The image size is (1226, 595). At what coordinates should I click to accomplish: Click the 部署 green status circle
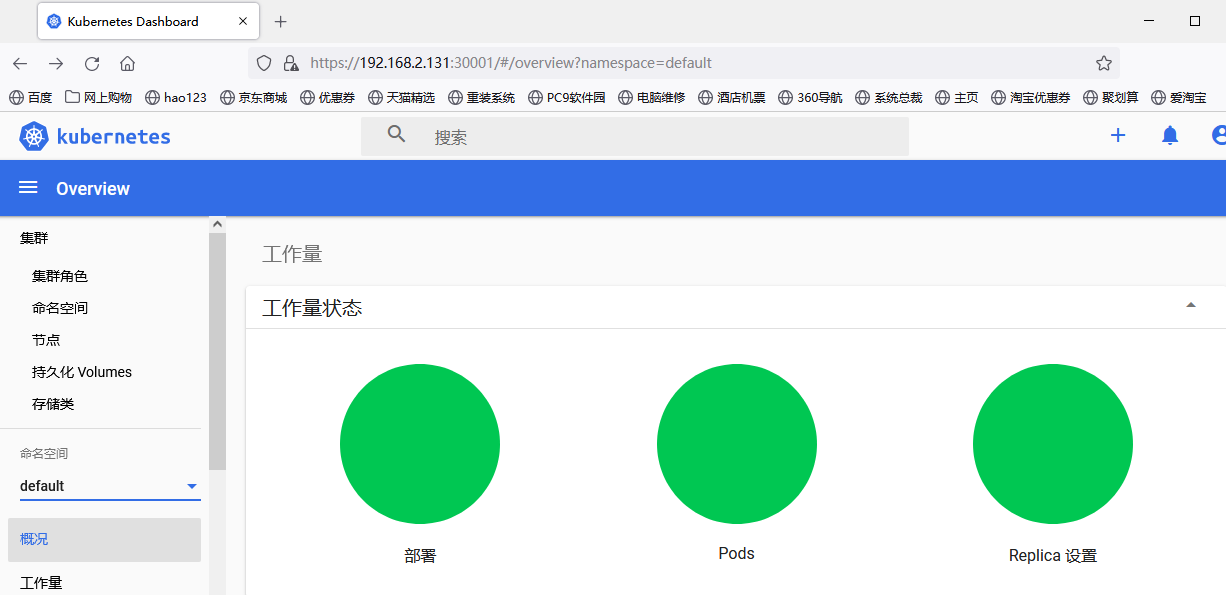click(x=420, y=444)
